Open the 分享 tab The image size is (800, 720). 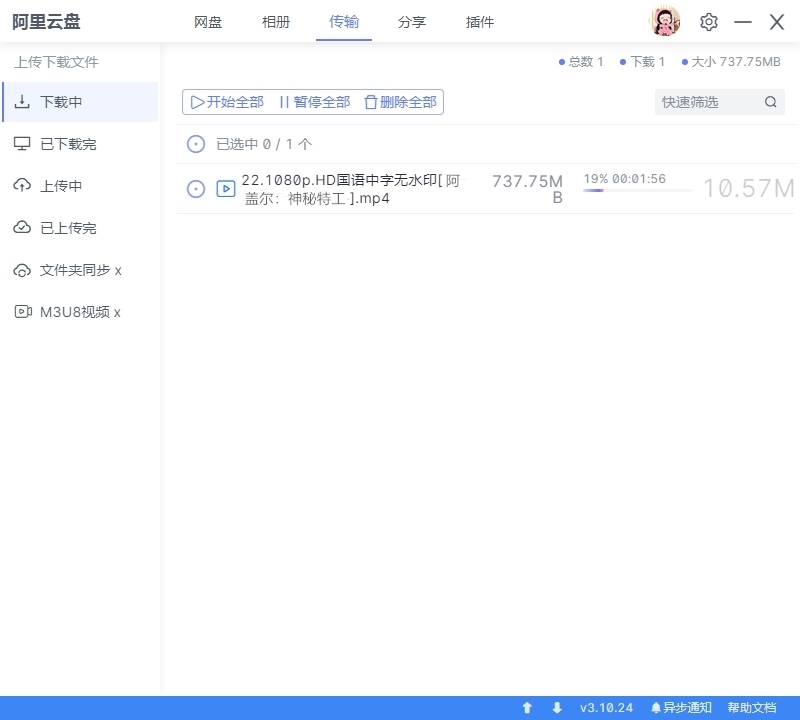(411, 22)
